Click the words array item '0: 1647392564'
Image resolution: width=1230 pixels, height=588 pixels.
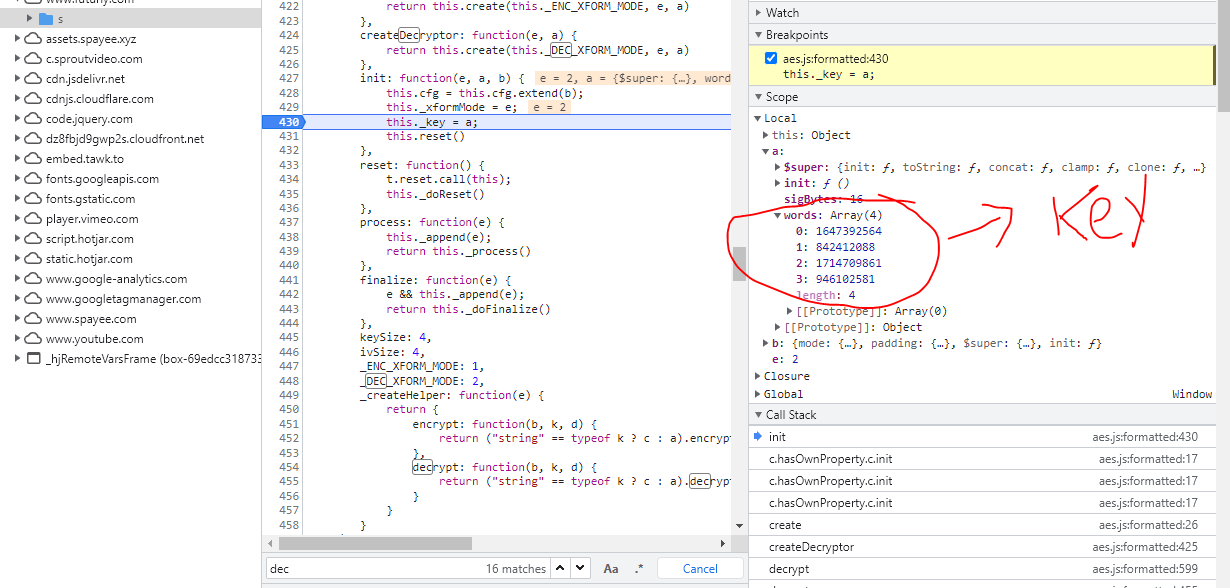point(838,231)
